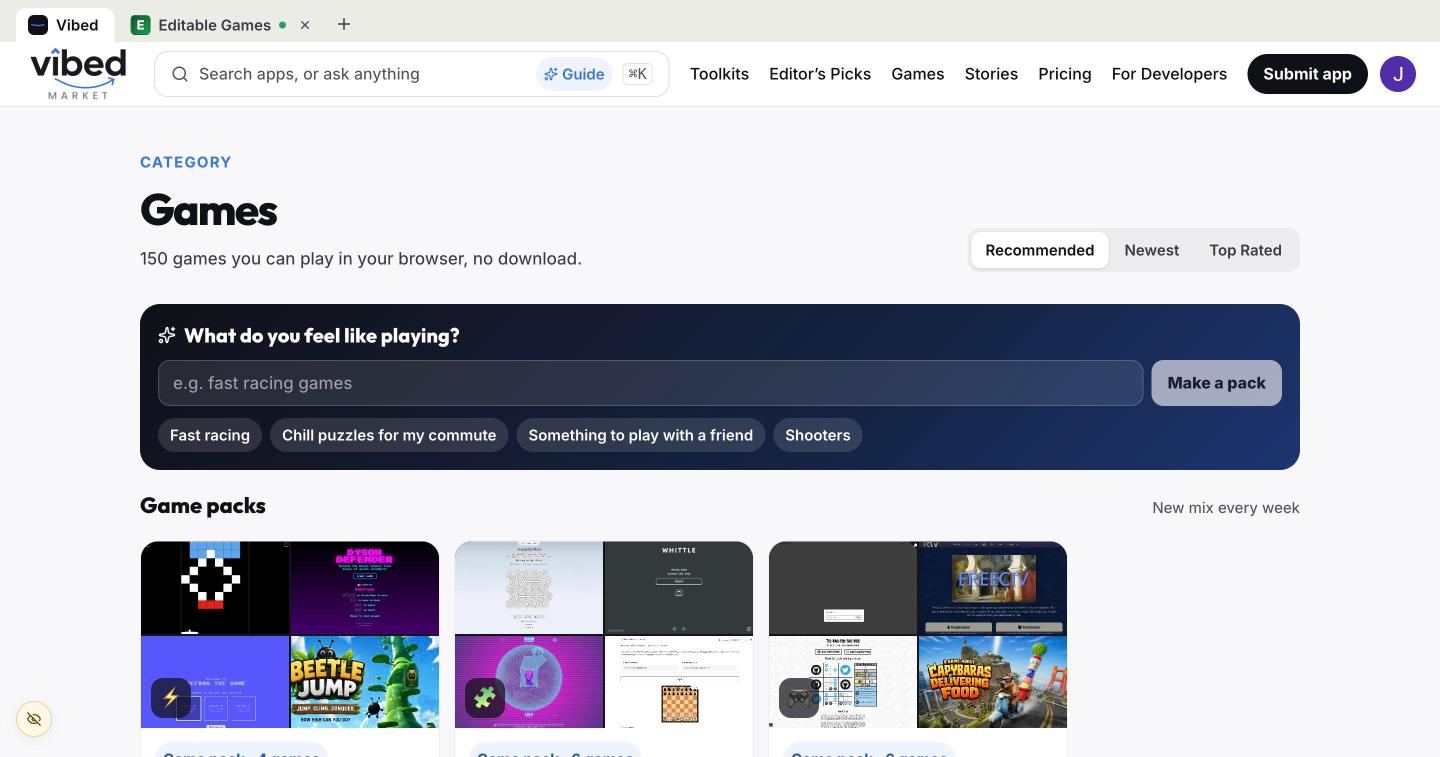The height and width of the screenshot is (757, 1440).
Task: Go to Editor's Picks
Action: point(820,74)
